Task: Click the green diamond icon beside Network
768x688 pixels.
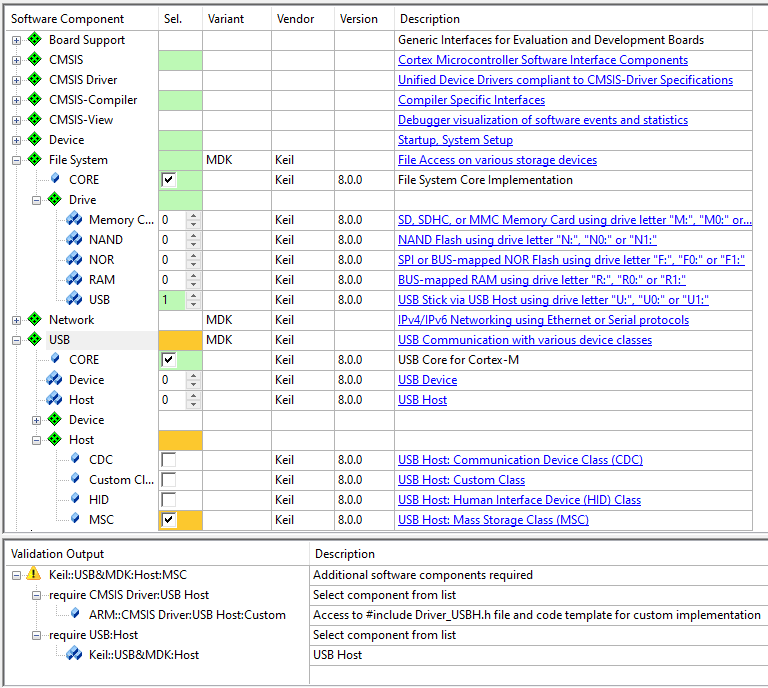Action: [x=35, y=320]
